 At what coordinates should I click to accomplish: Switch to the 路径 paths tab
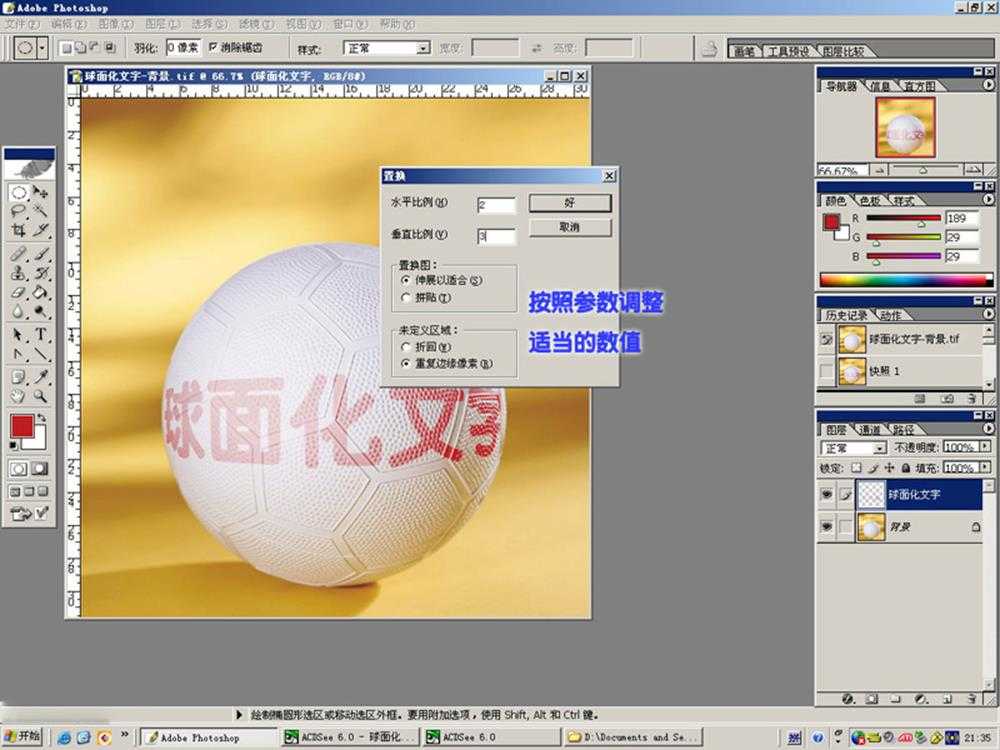[x=903, y=430]
